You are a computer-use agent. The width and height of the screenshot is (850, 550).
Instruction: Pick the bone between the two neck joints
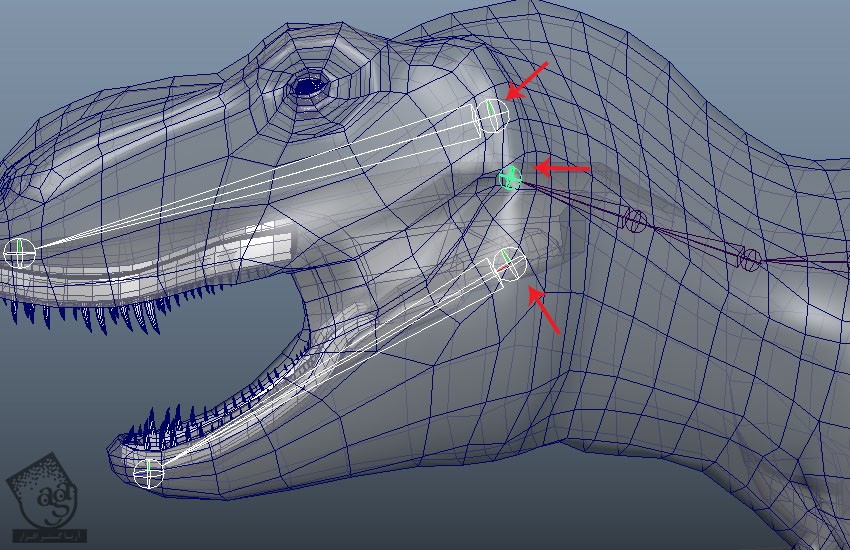pos(692,240)
